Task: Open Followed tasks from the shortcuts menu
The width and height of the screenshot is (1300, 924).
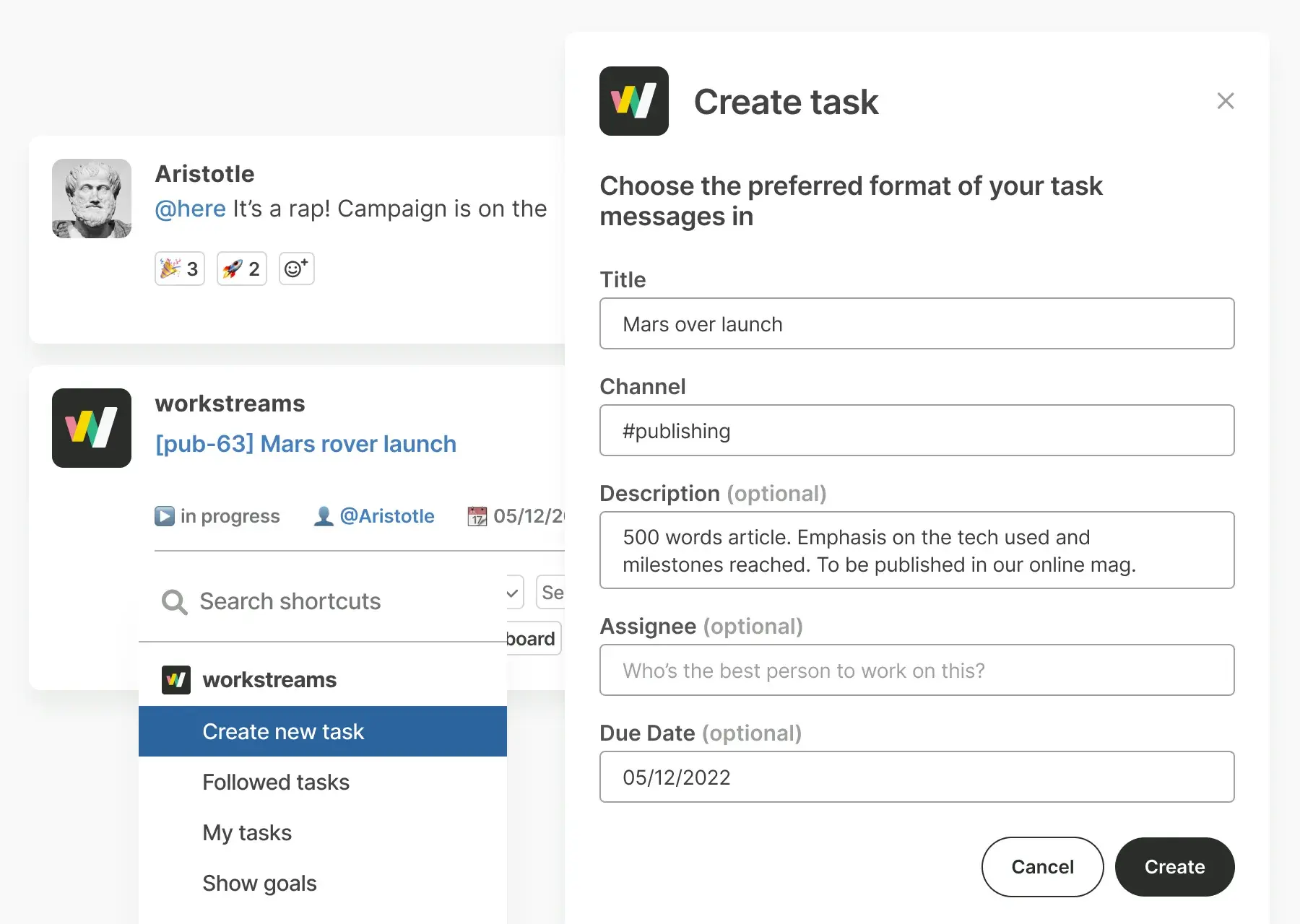Action: pyautogui.click(x=276, y=782)
